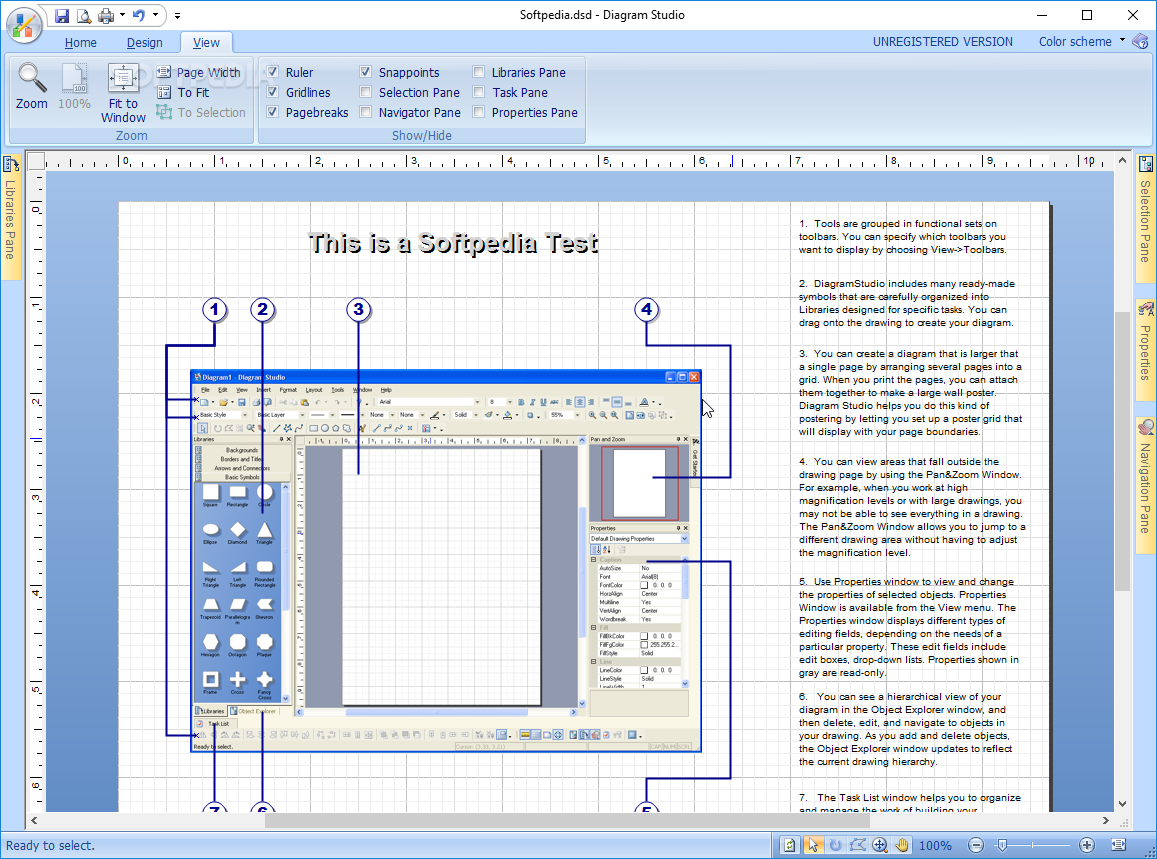Viewport: 1157px width, 859px height.
Task: Click the paragraph starting '1. Tools are grouped'
Action: 902,236
